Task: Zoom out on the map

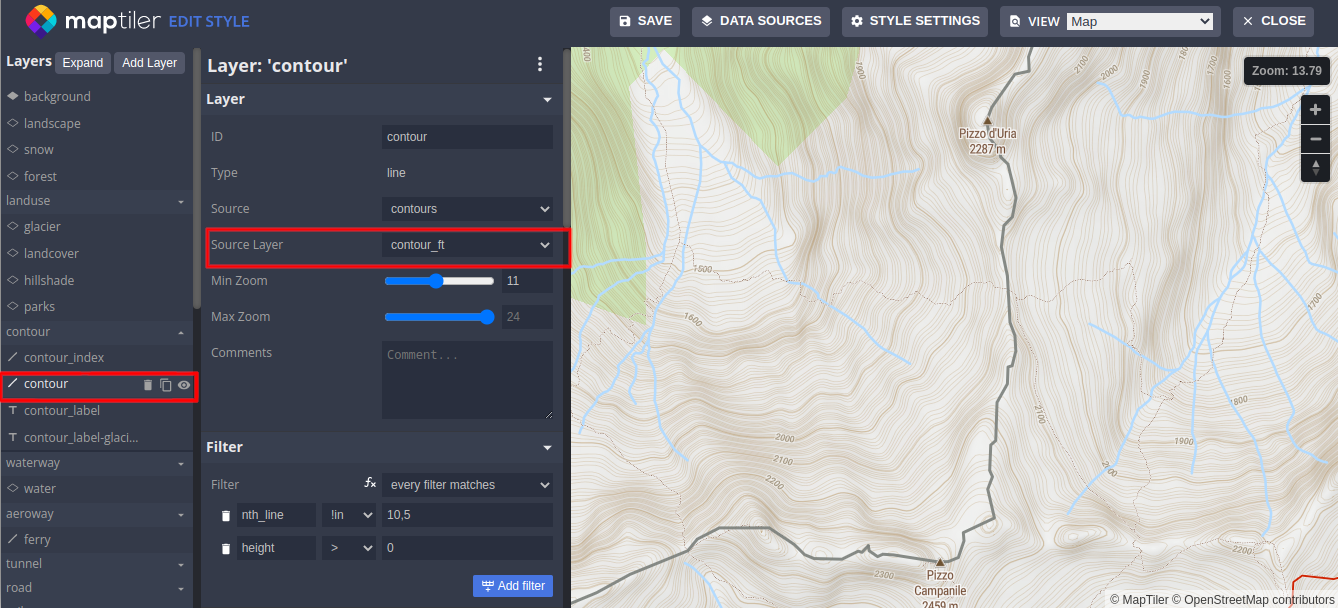Action: coord(1315,138)
